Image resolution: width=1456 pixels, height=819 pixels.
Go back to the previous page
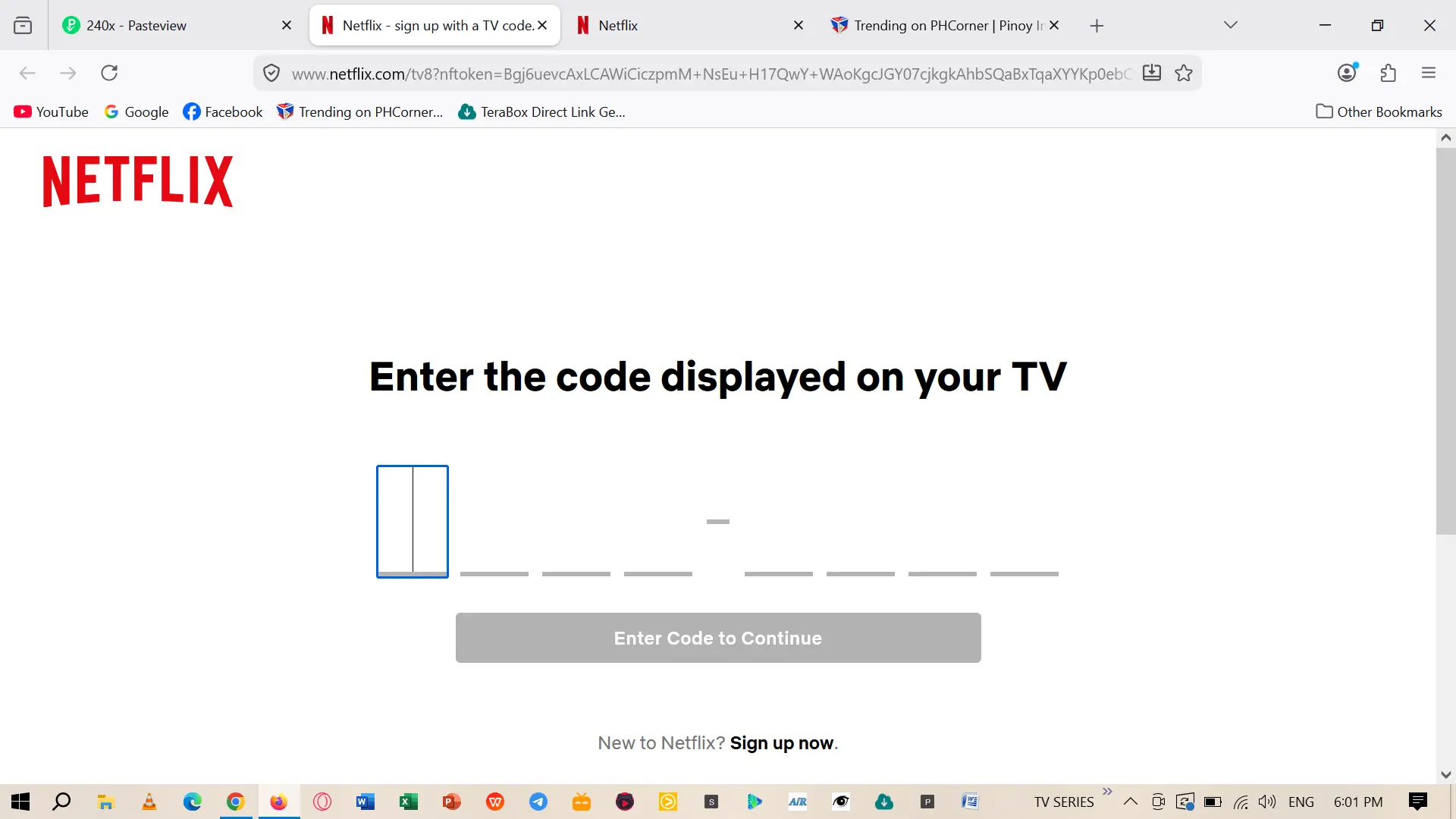point(27,73)
